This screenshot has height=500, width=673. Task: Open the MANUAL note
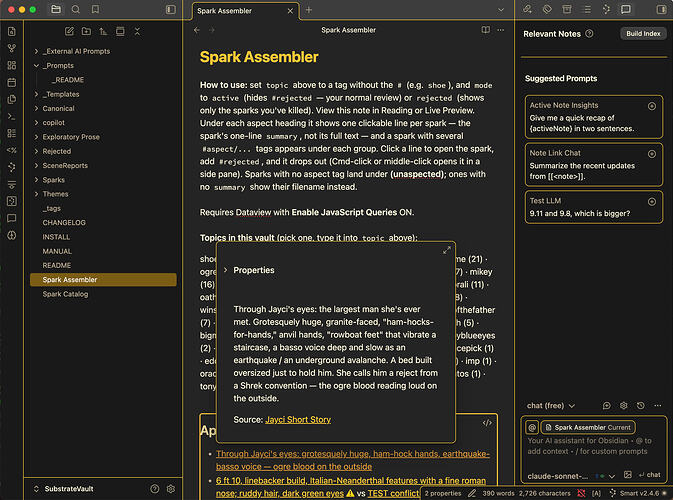(x=57, y=251)
